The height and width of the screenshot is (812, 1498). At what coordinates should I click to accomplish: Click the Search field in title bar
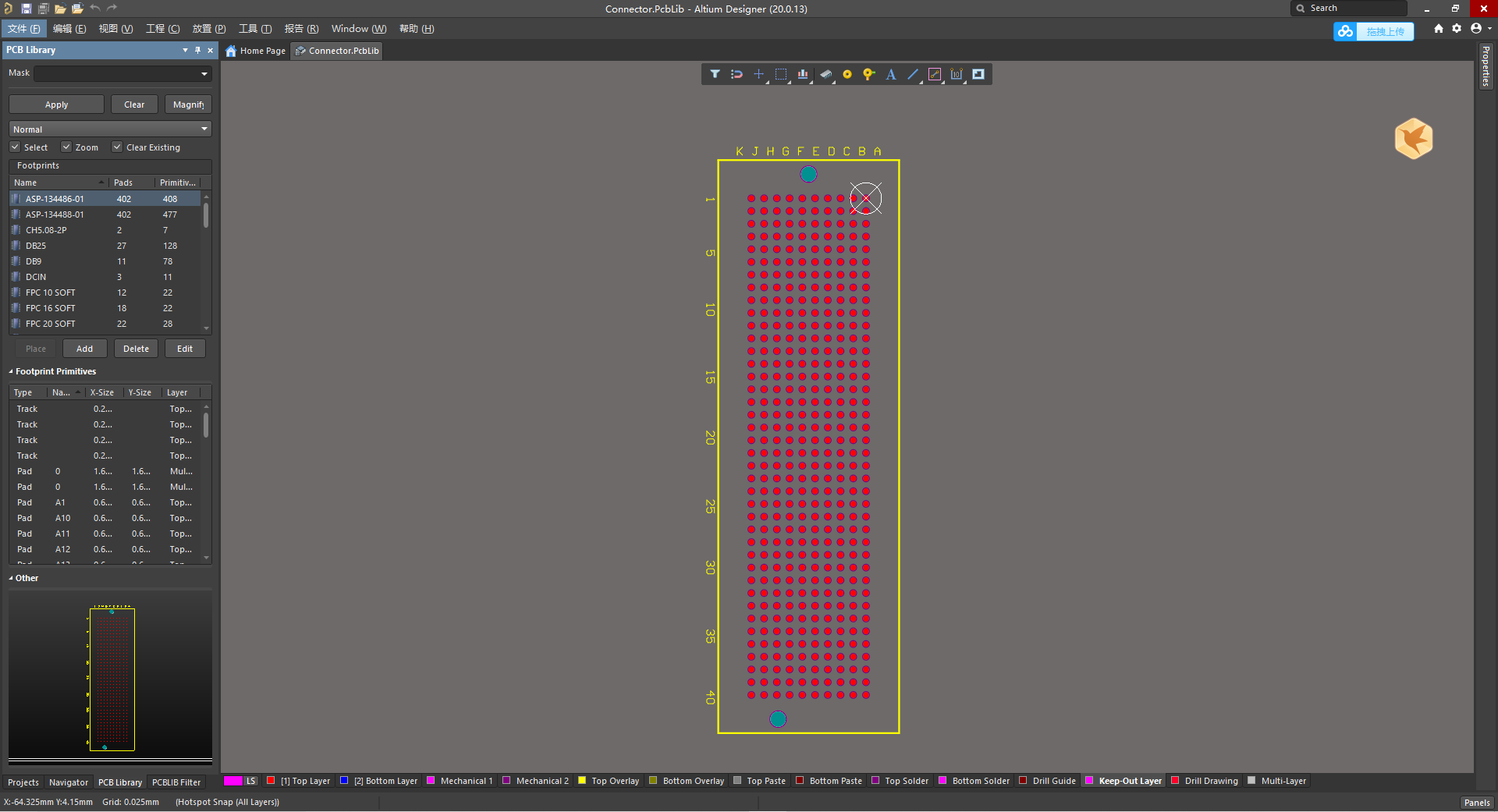coord(1349,9)
